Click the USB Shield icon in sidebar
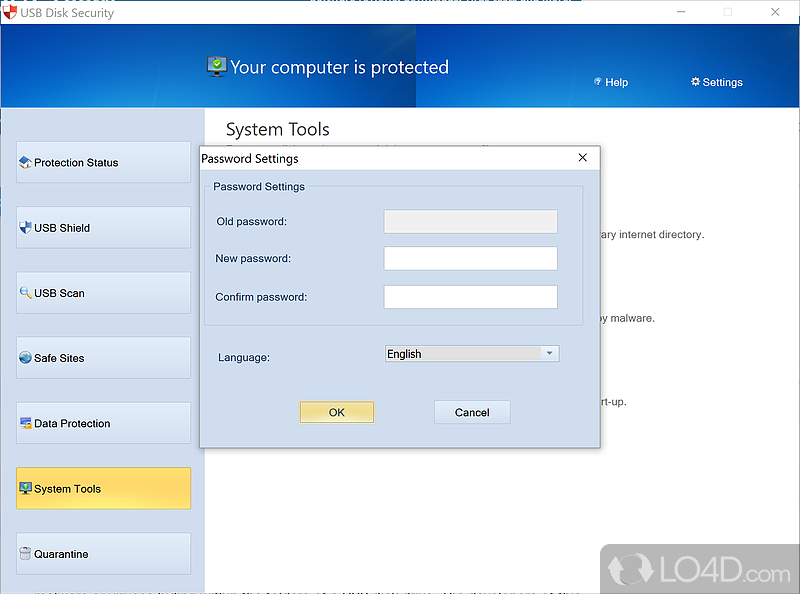This screenshot has height=594, width=800. [25, 228]
